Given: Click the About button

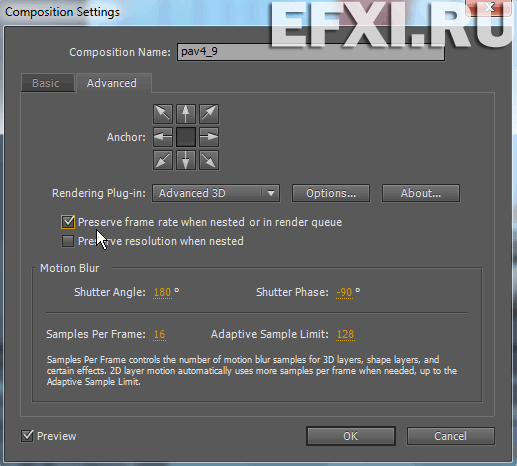Looking at the screenshot, I should coord(421,193).
